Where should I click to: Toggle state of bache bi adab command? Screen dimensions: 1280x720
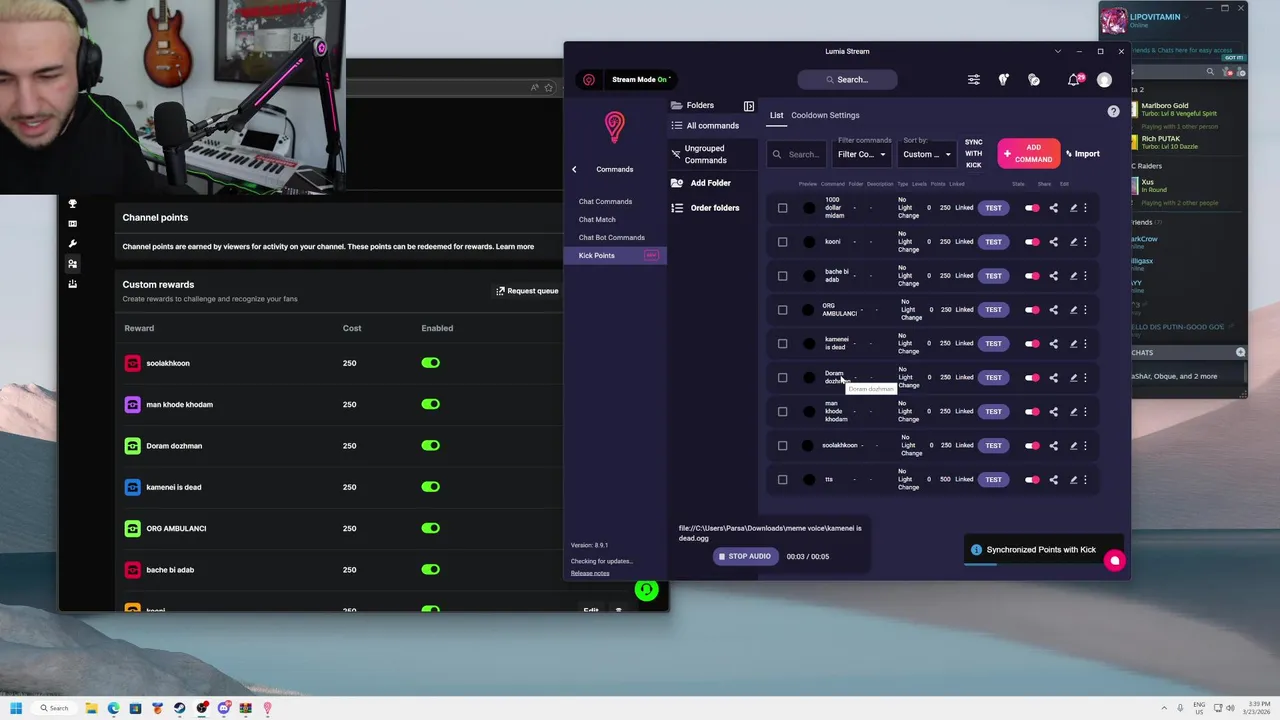tap(1032, 276)
